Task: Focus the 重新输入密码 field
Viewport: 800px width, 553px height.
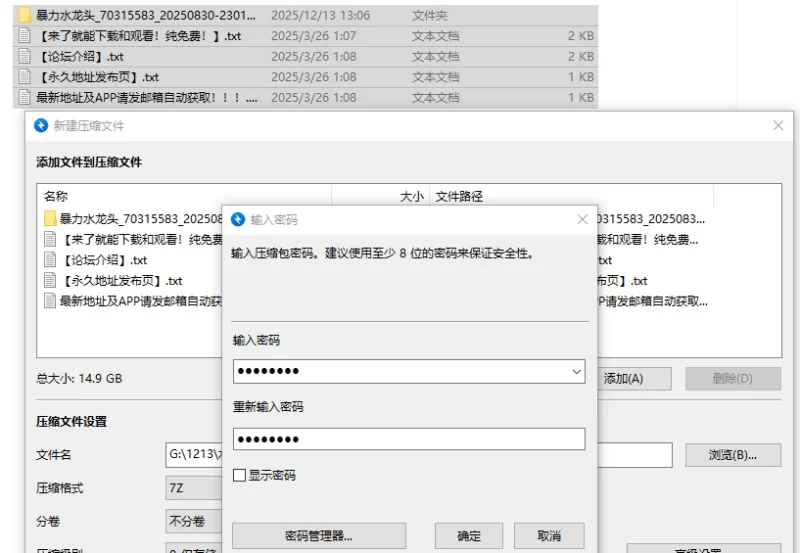Action: 409,439
